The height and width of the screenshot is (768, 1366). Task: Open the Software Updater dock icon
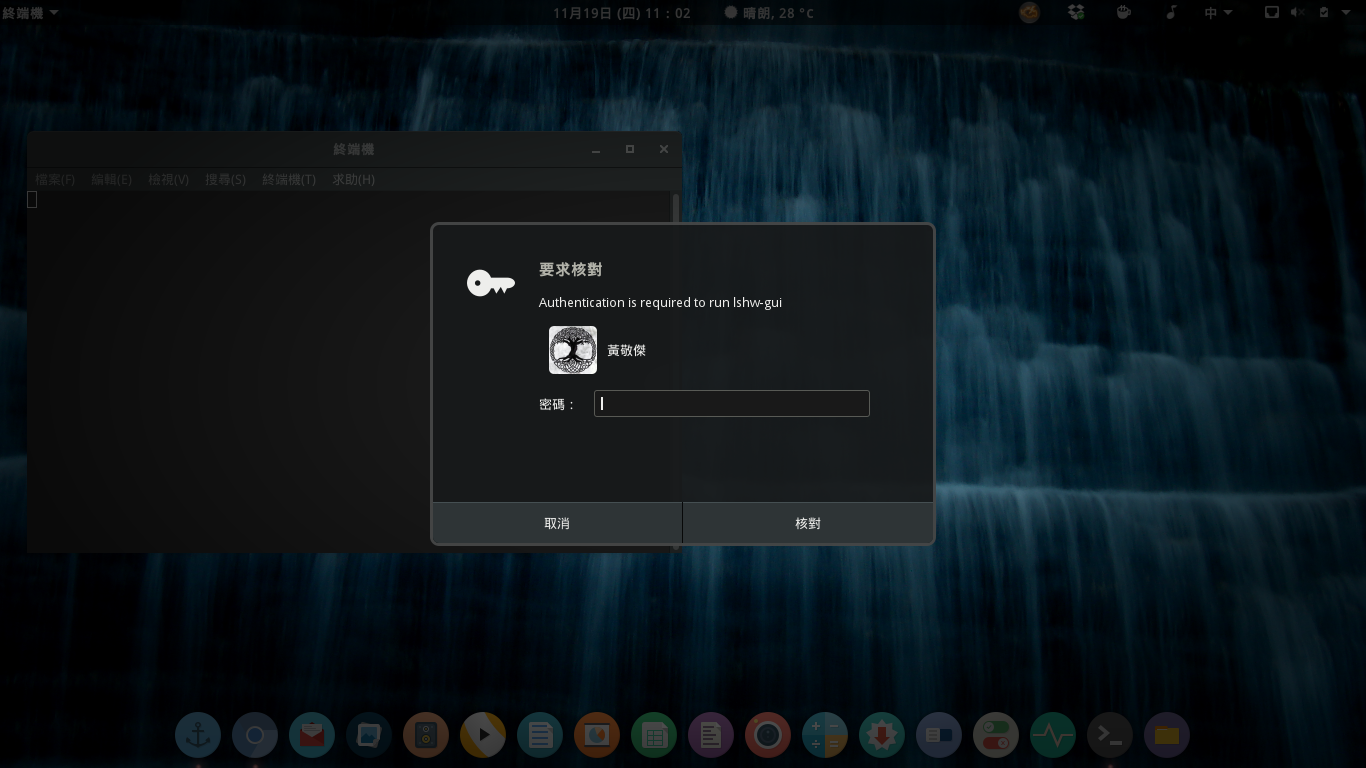pyautogui.click(x=881, y=735)
